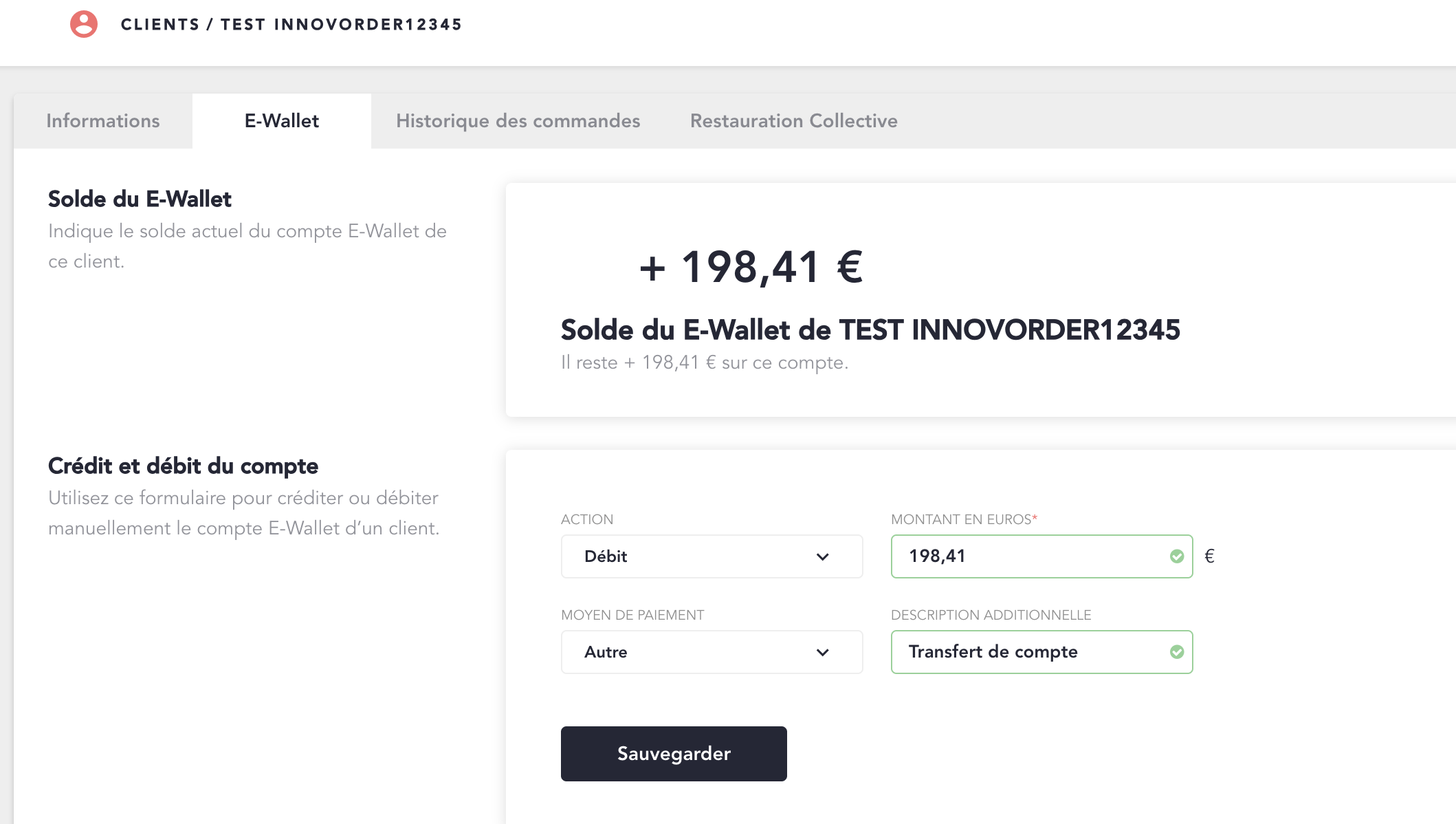This screenshot has height=824, width=1456.
Task: Open the Historique des commandes tab
Action: click(x=518, y=121)
